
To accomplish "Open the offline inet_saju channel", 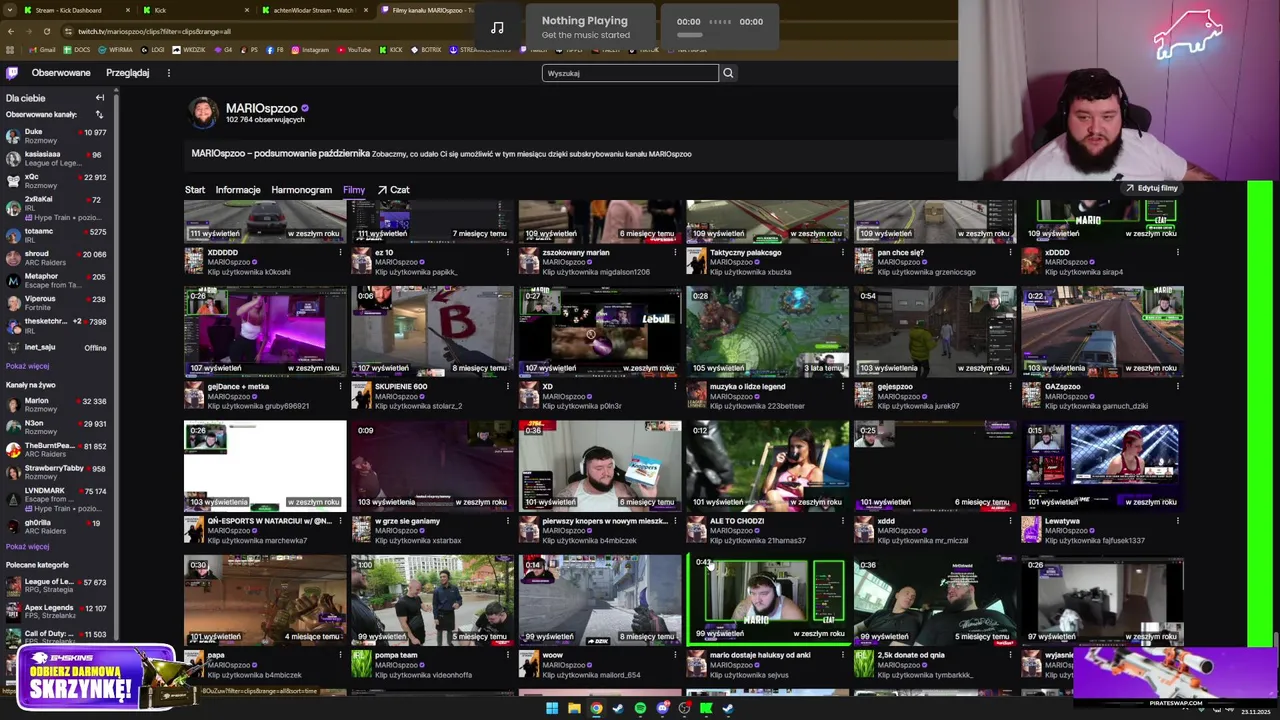I will pyautogui.click(x=59, y=348).
